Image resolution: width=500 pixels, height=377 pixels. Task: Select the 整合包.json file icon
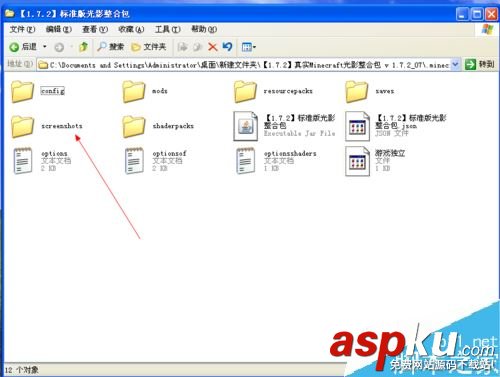click(x=357, y=126)
